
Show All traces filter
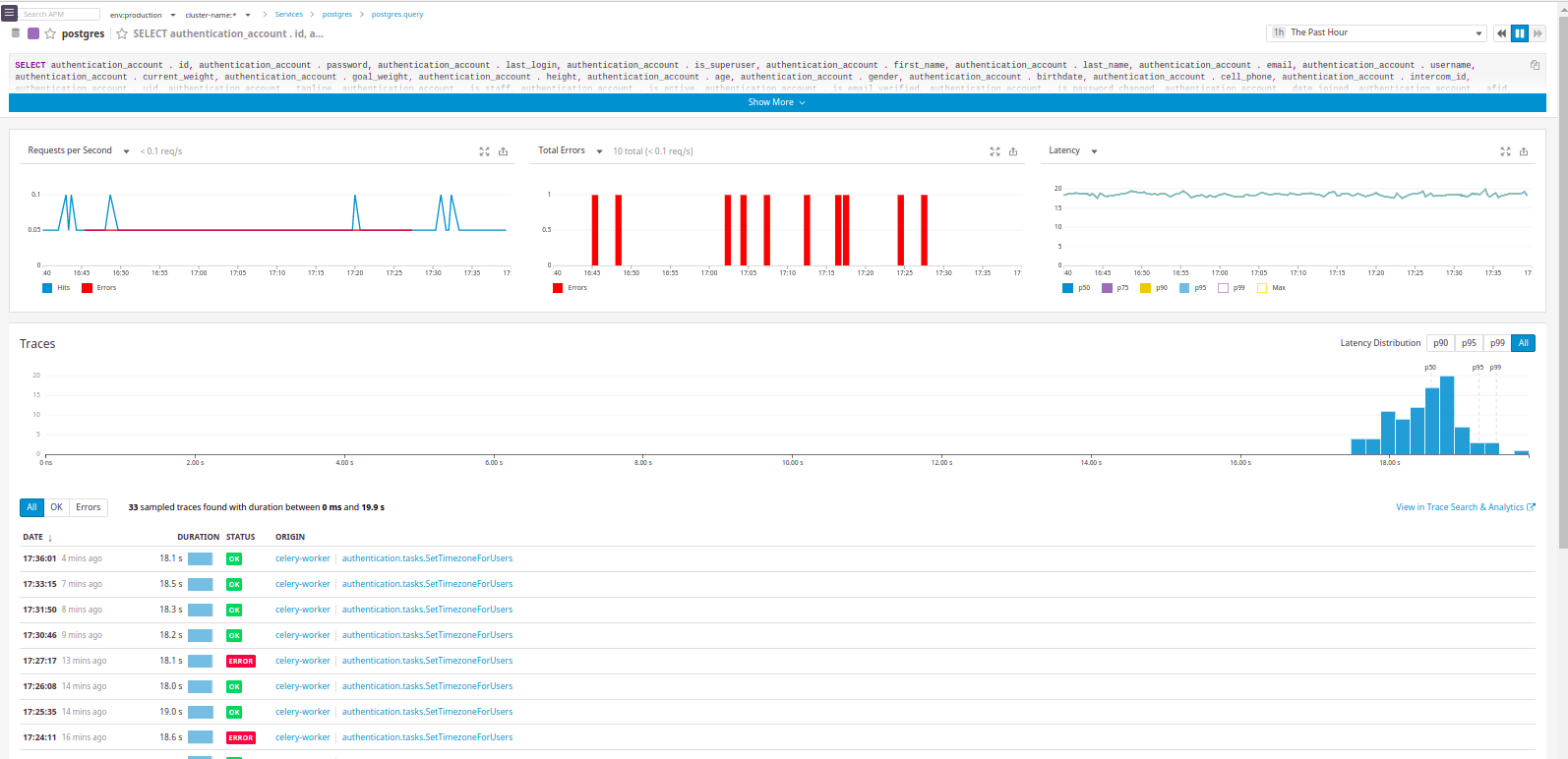(31, 507)
